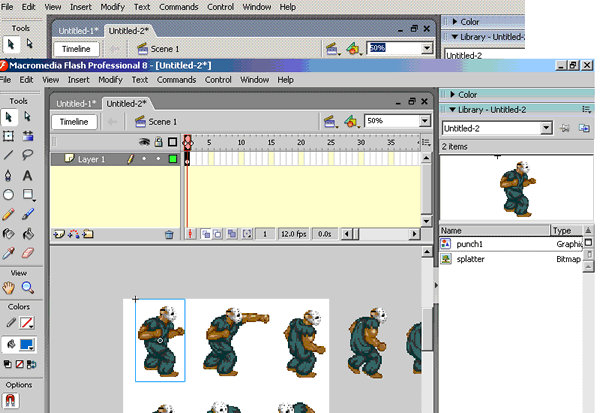The height and width of the screenshot is (413, 600).
Task: Click the Delete Layer trash icon
Action: point(169,235)
